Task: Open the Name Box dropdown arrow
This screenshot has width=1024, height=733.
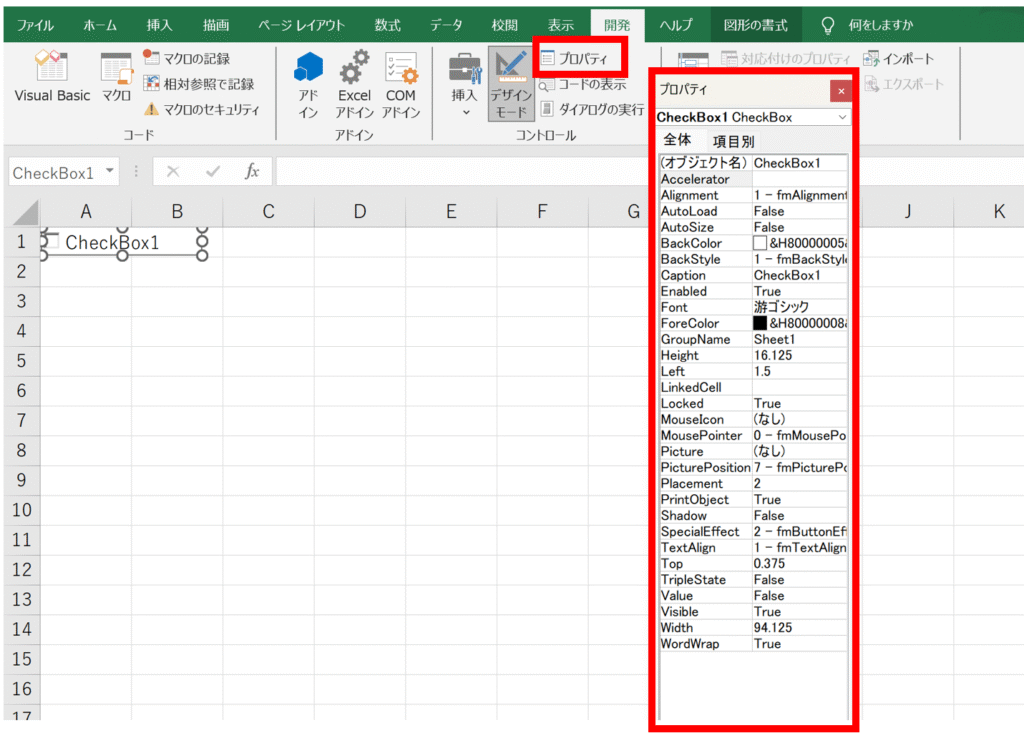Action: click(x=109, y=172)
